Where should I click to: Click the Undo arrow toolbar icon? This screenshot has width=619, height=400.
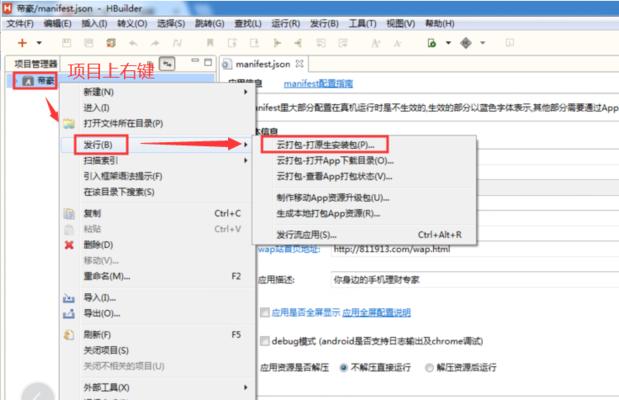[x=133, y=43]
